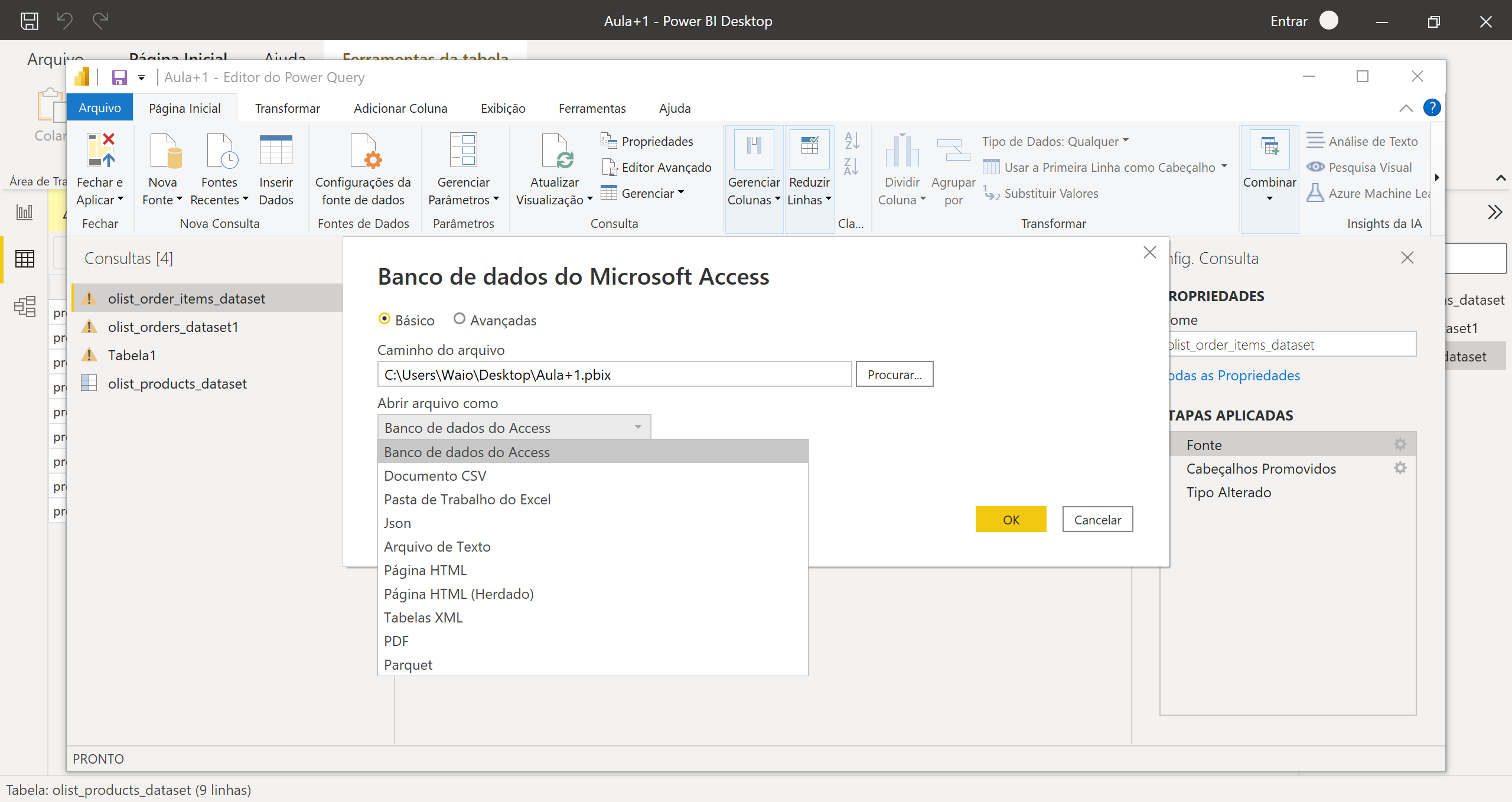Choose Documento CSV from list
Image resolution: width=1512 pixels, height=802 pixels.
point(593,475)
